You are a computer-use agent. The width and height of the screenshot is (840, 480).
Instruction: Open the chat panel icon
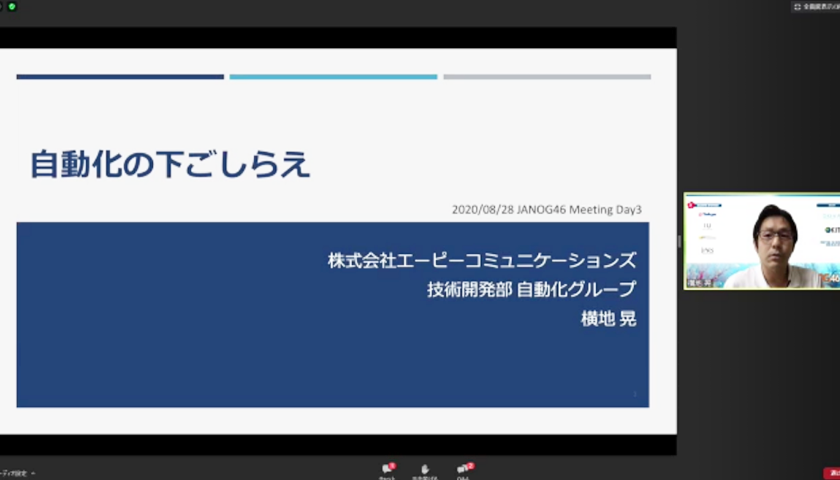click(387, 468)
